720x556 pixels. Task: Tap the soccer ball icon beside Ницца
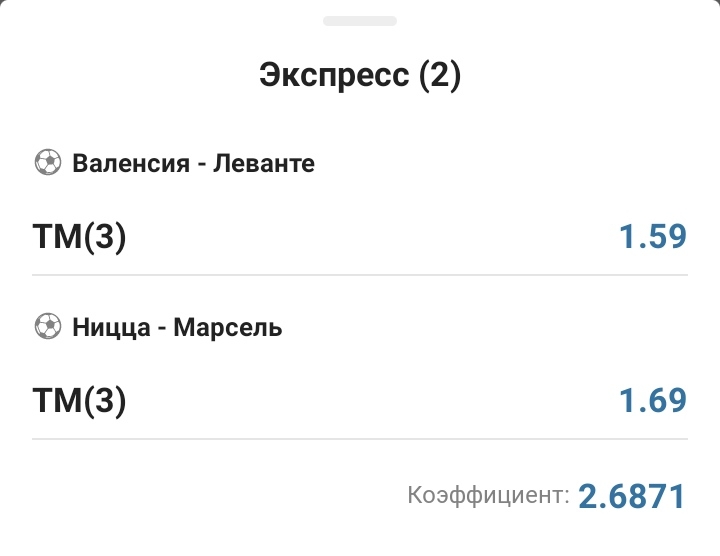pyautogui.click(x=47, y=326)
